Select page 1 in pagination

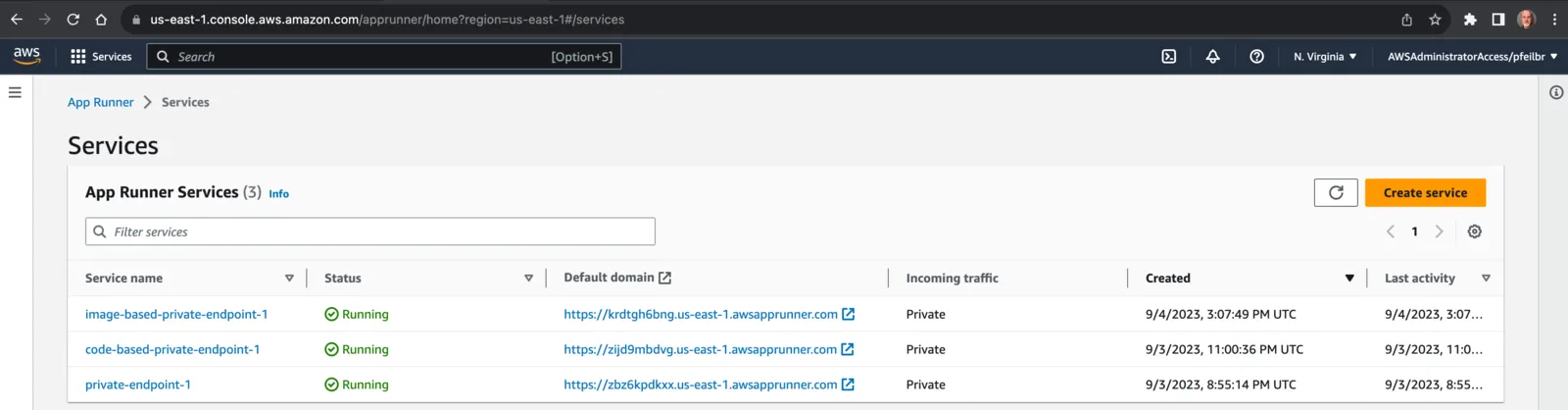click(x=1414, y=231)
